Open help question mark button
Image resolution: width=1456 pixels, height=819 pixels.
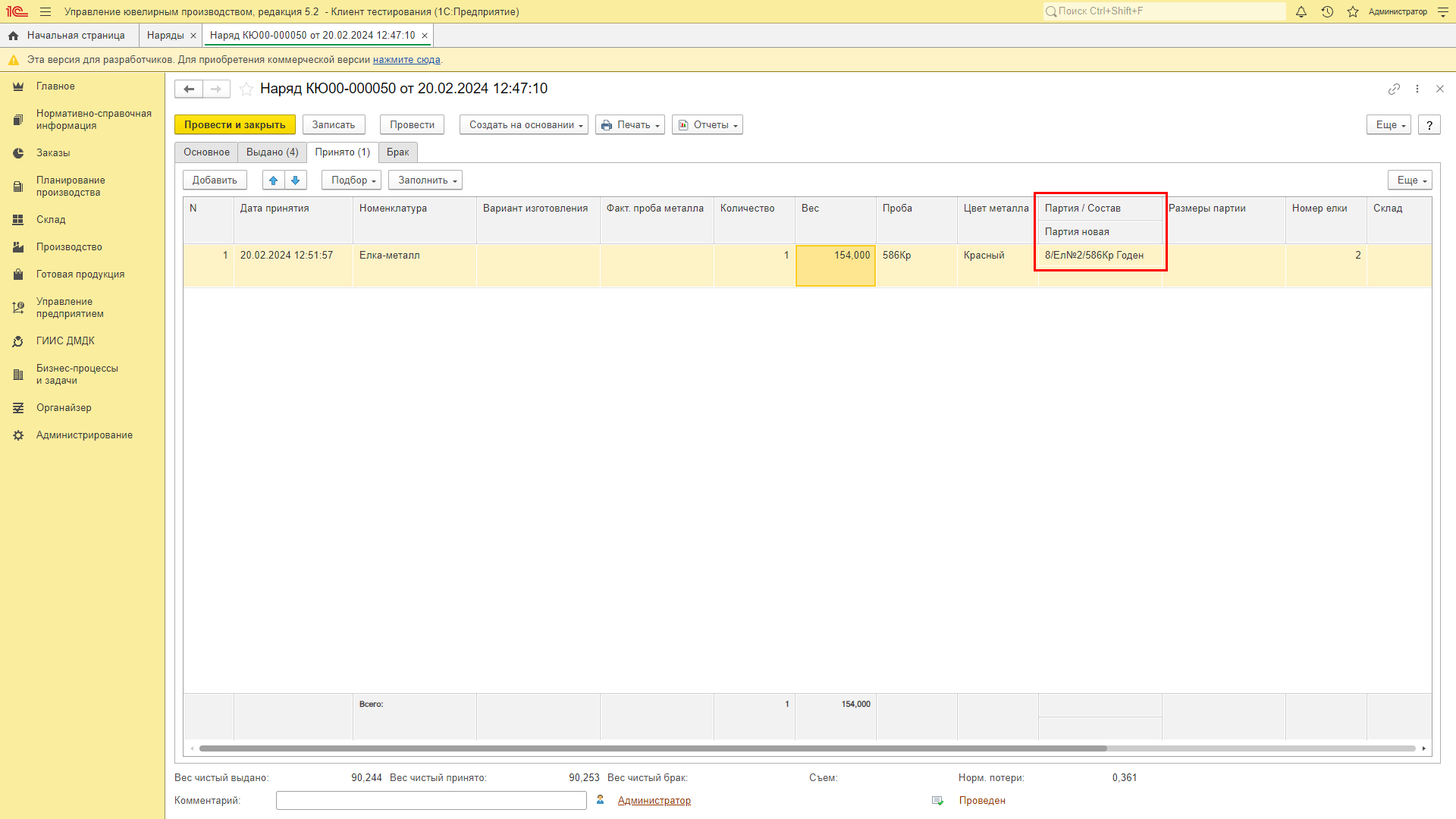pos(1429,125)
